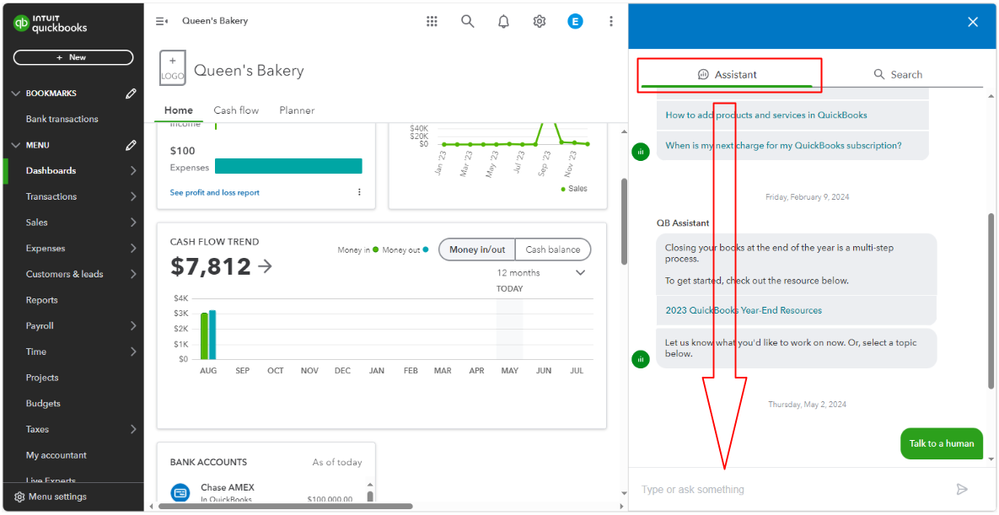Open the Search tab in assistant panel
Image resolution: width=999 pixels, height=515 pixels.
897,74
